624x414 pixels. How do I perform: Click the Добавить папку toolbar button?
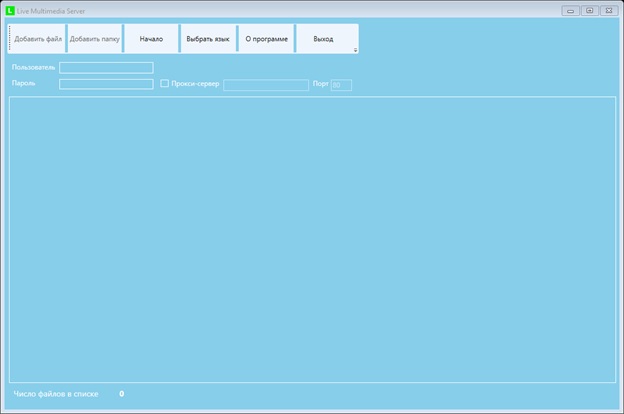tap(95, 39)
